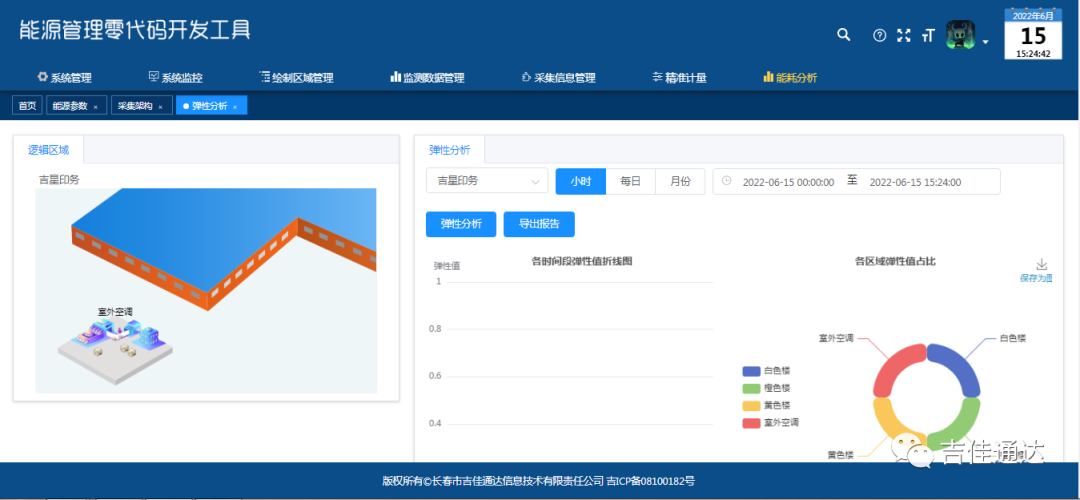1080x500 pixels.
Task: Click the user avatar image
Action: 960,35
